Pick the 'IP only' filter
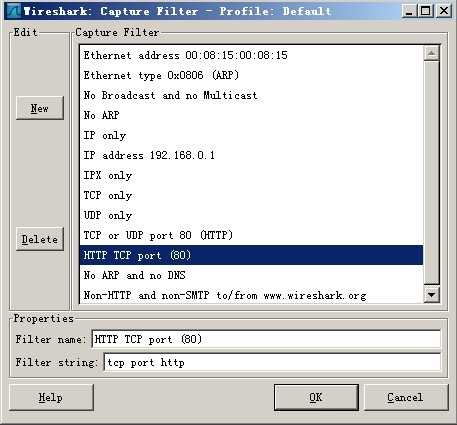457x425 pixels. click(x=251, y=135)
